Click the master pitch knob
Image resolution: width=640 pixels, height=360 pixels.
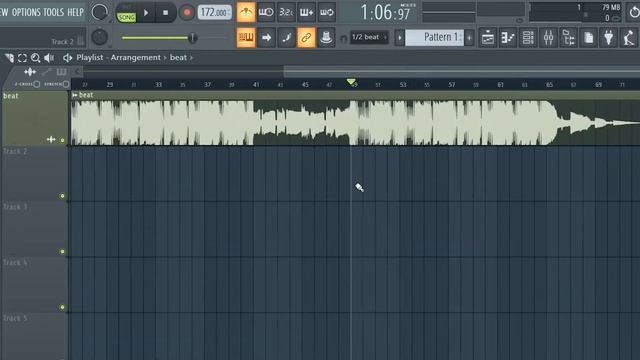pyautogui.click(x=99, y=38)
